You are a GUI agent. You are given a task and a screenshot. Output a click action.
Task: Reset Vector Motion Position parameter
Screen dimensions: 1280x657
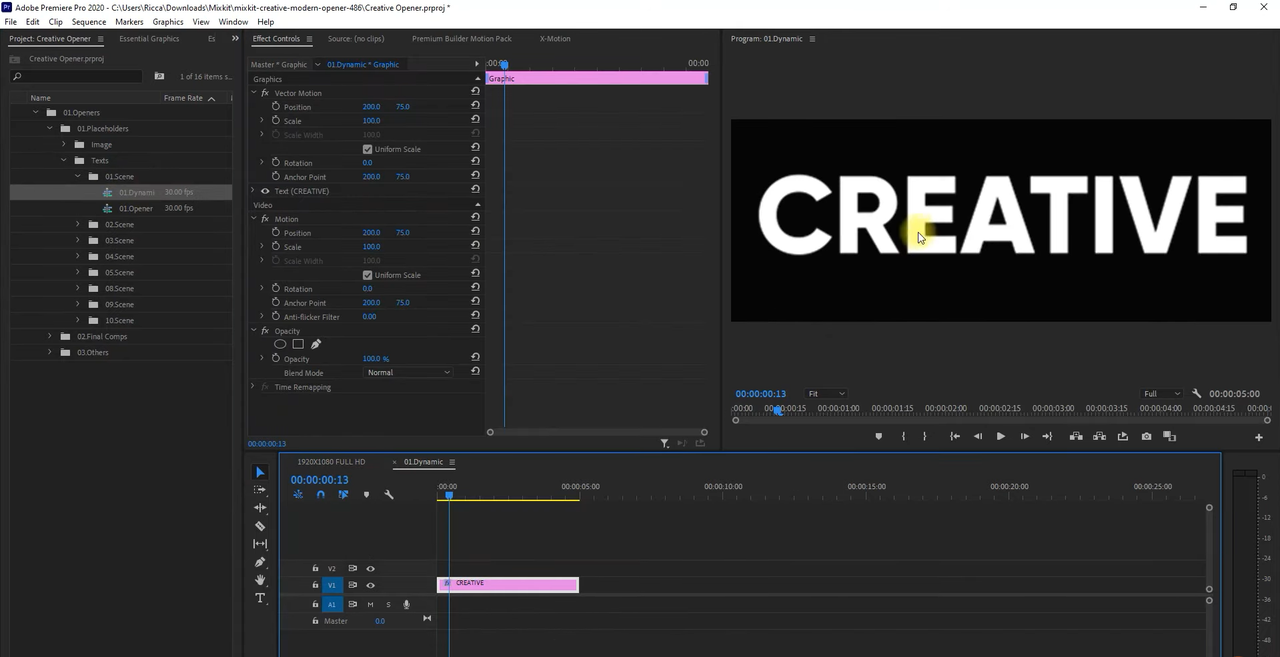[x=475, y=106]
